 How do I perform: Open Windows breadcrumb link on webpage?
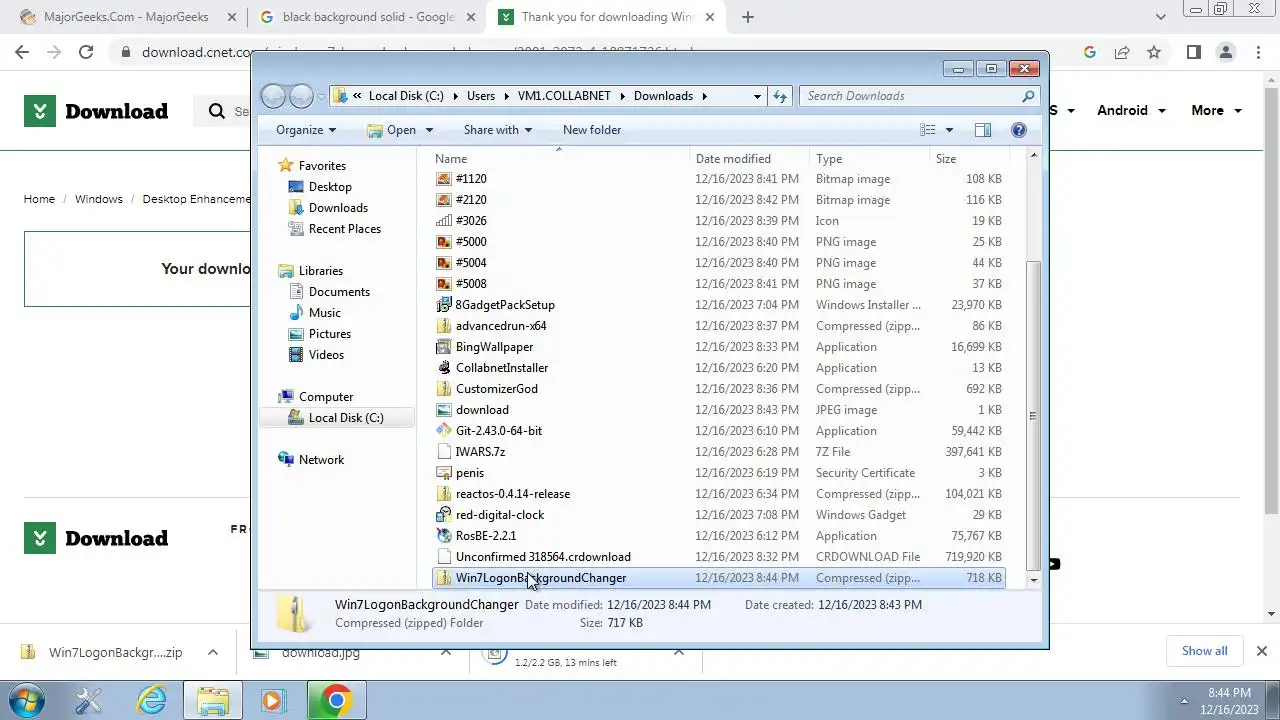coord(99,199)
